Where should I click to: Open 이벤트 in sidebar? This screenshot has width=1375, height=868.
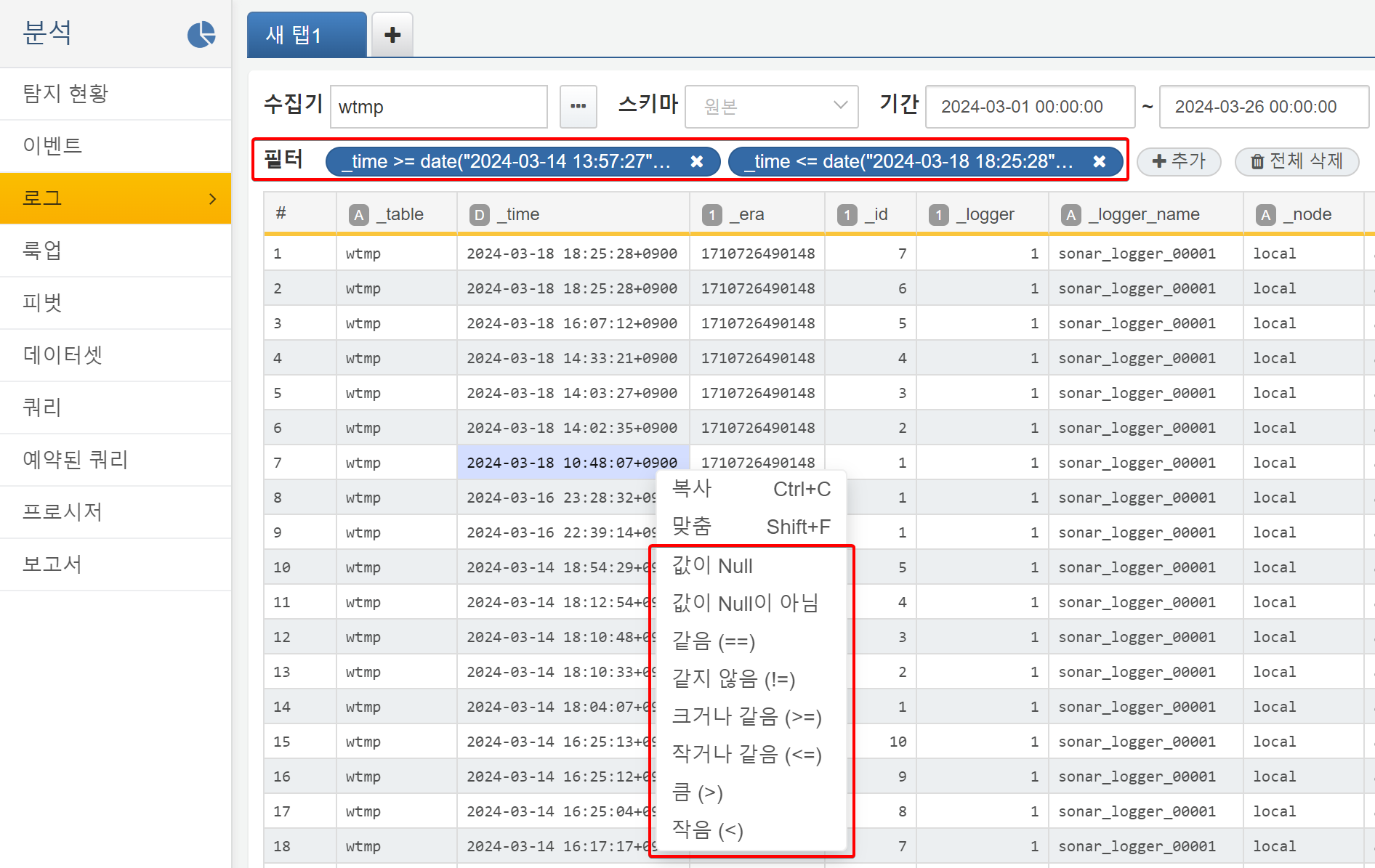coord(116,146)
